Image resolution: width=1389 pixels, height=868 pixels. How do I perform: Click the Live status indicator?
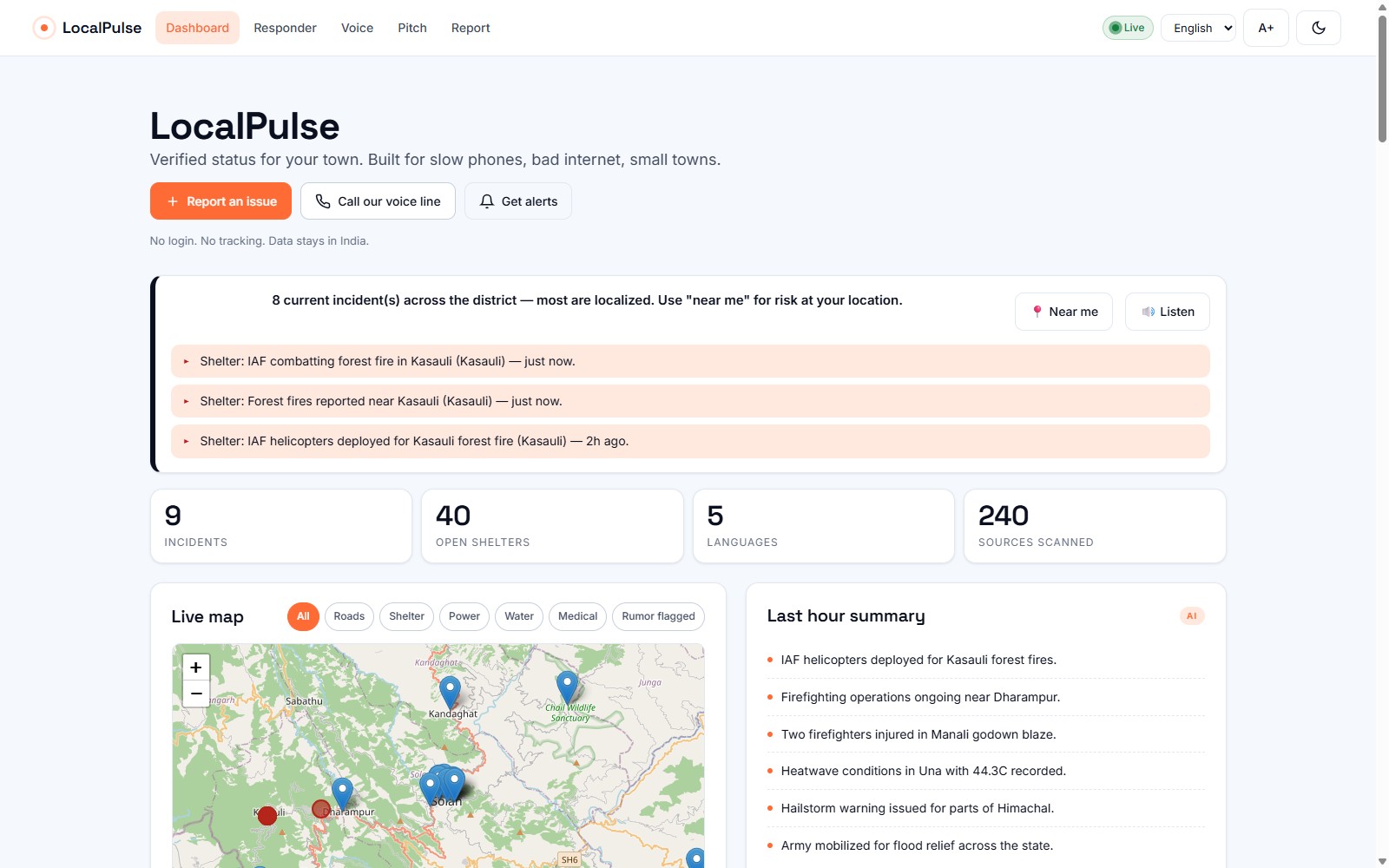coord(1128,28)
